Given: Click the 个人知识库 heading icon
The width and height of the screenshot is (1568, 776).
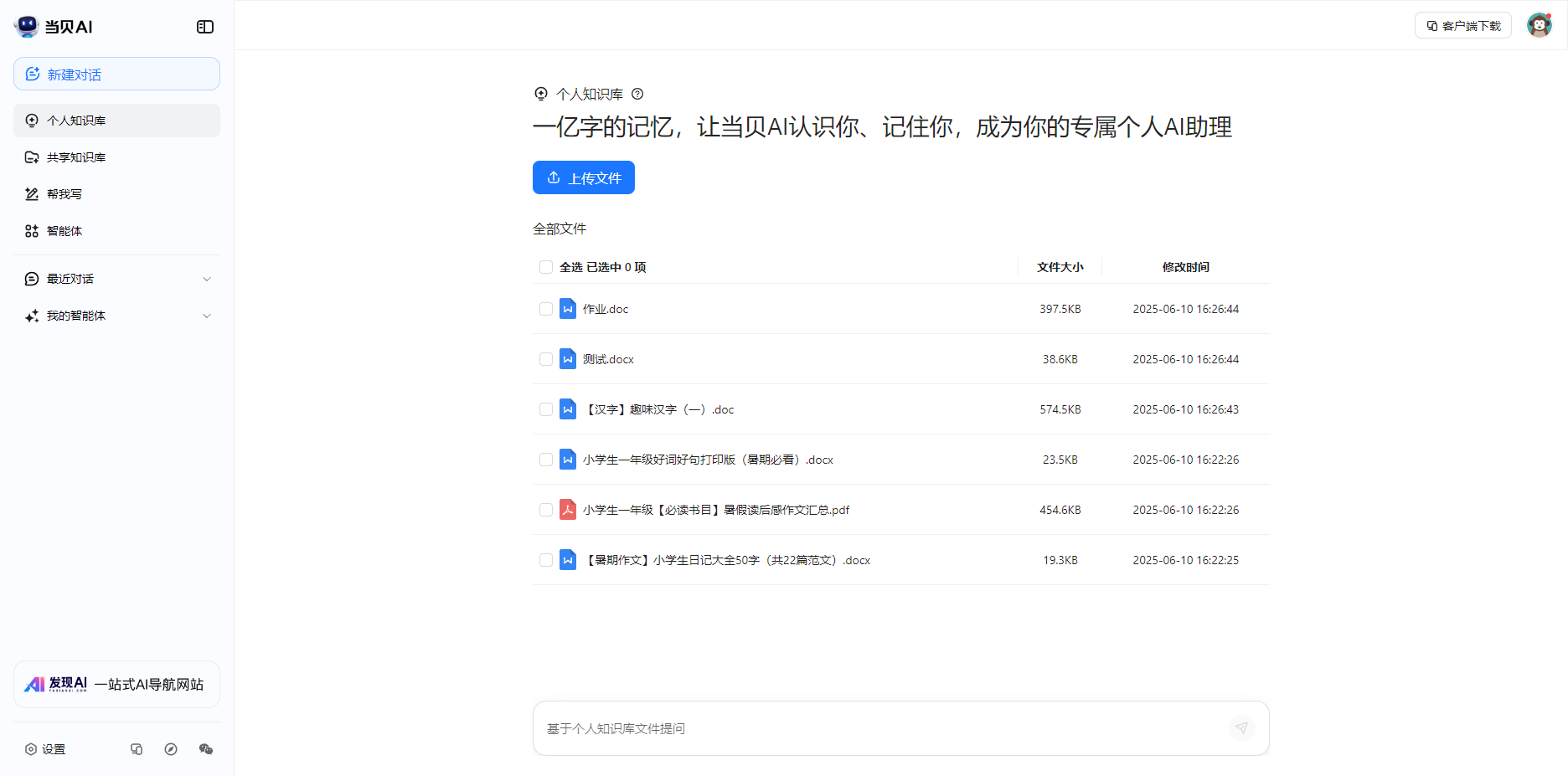Looking at the screenshot, I should (x=541, y=94).
